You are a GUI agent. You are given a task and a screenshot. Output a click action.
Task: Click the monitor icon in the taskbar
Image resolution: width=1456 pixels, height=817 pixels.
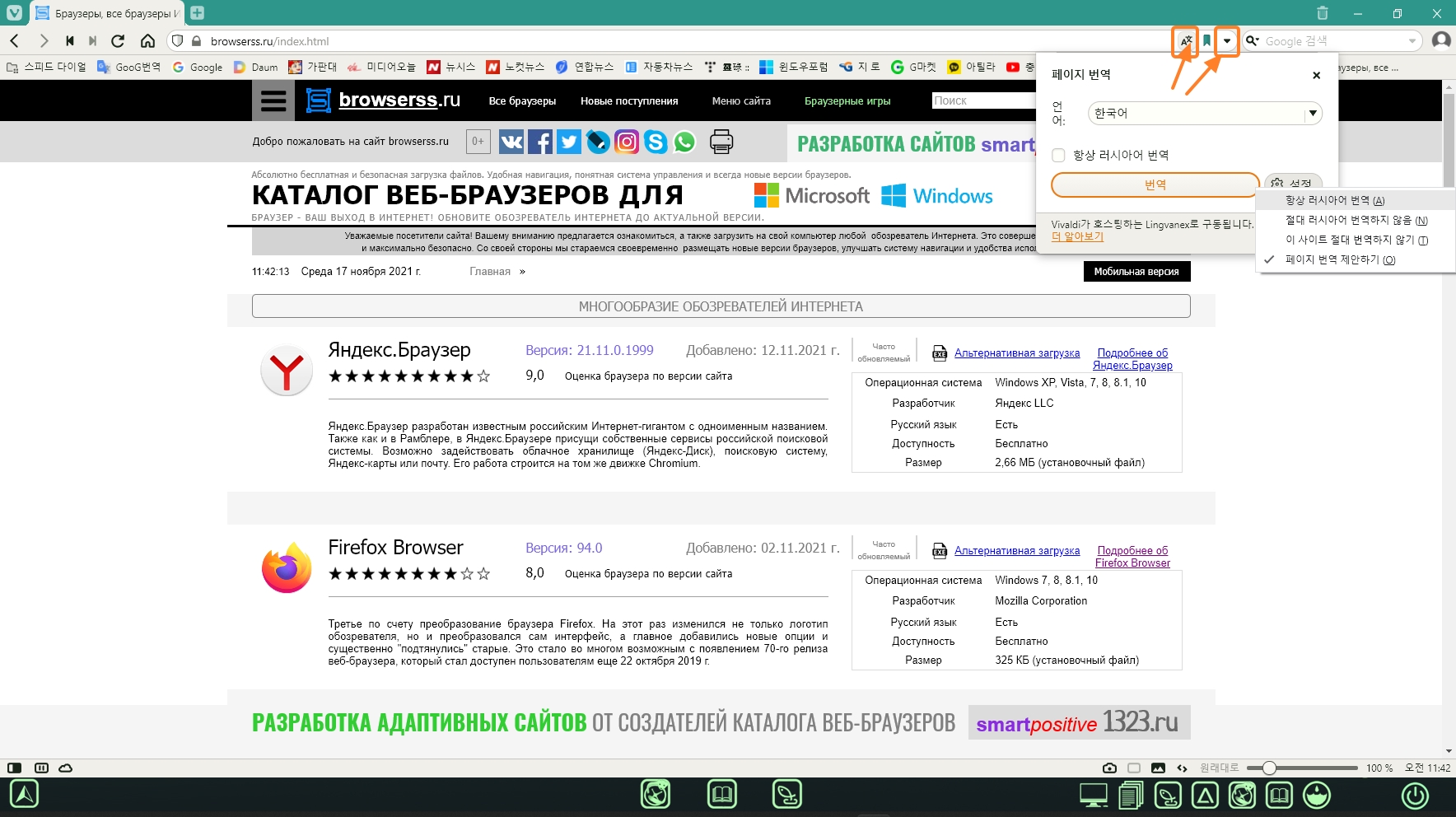1094,796
